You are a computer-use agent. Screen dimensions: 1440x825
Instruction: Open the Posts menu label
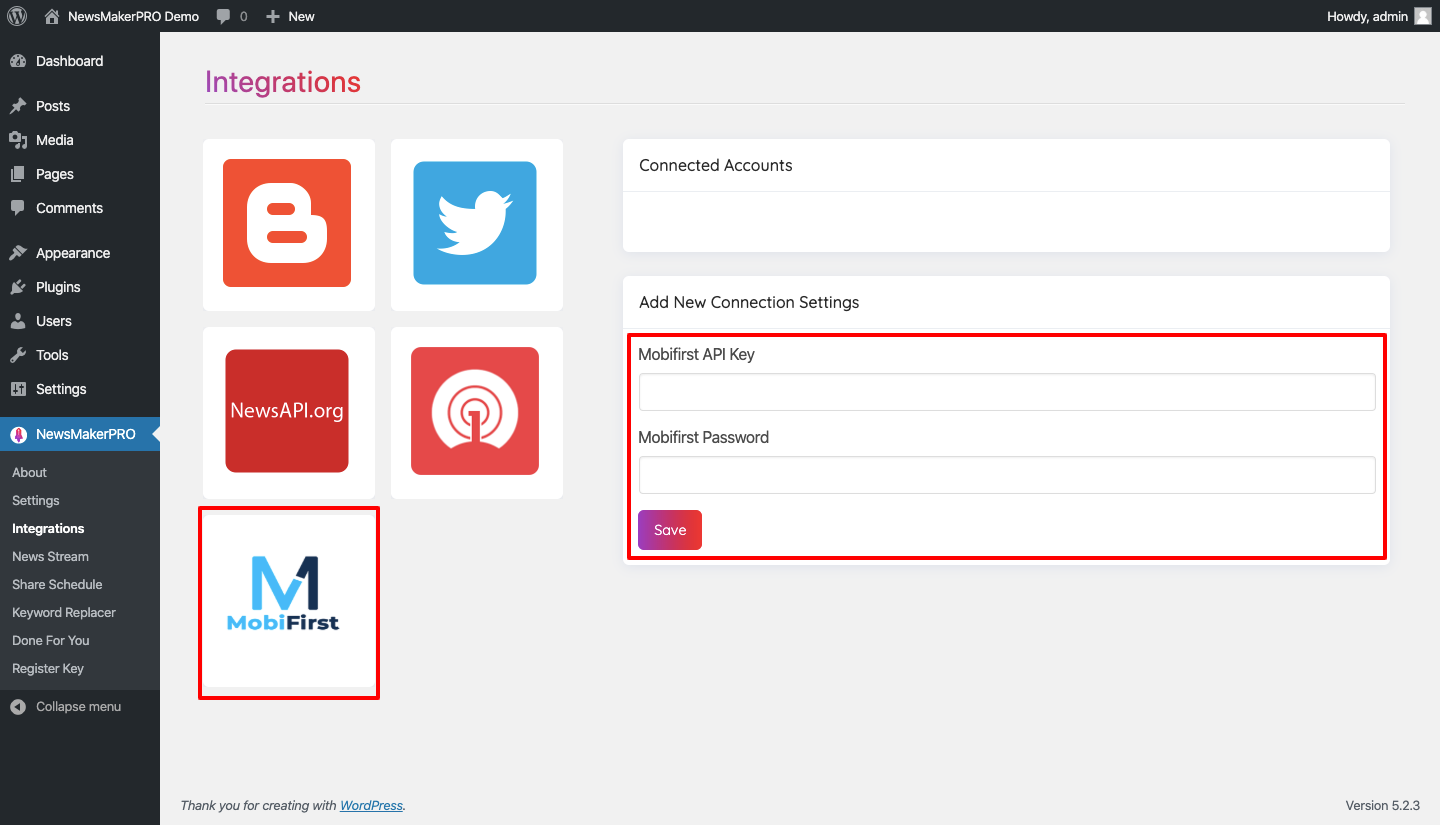point(53,106)
